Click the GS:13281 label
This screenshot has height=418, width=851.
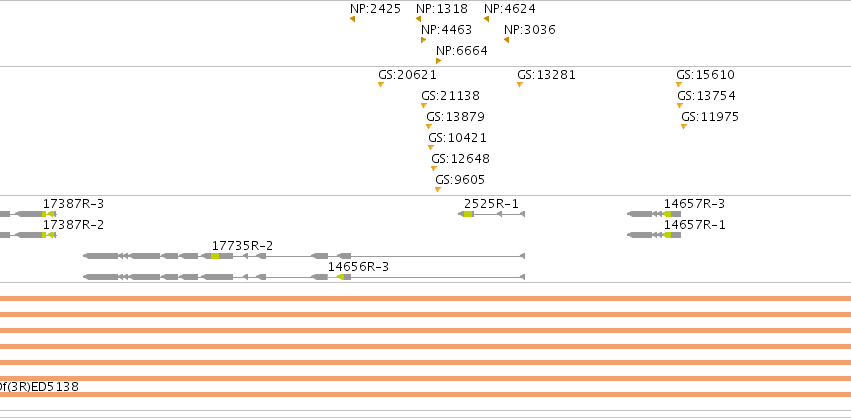[x=546, y=74]
